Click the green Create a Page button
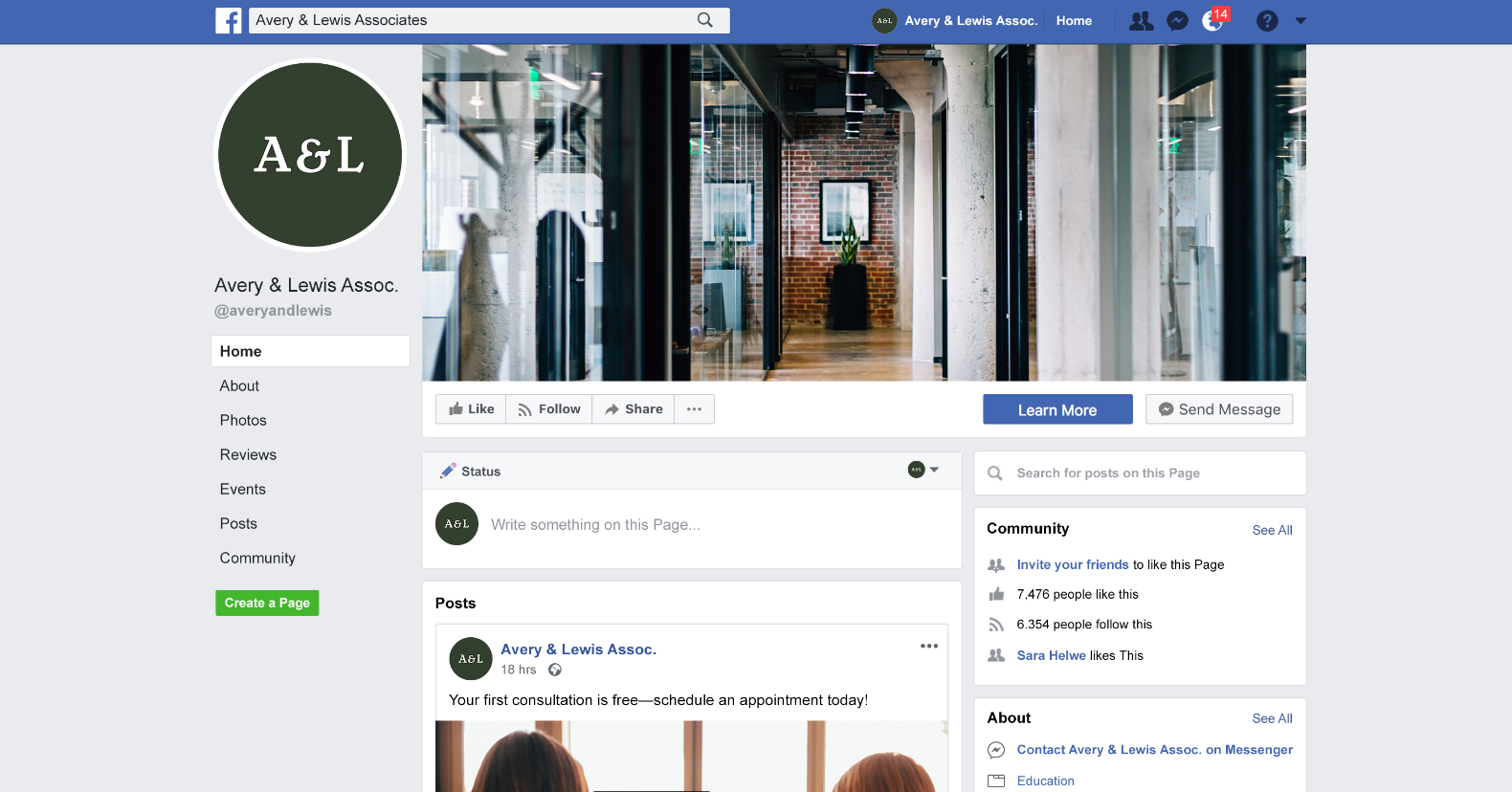Screen dimensions: 1512x792 267,603
